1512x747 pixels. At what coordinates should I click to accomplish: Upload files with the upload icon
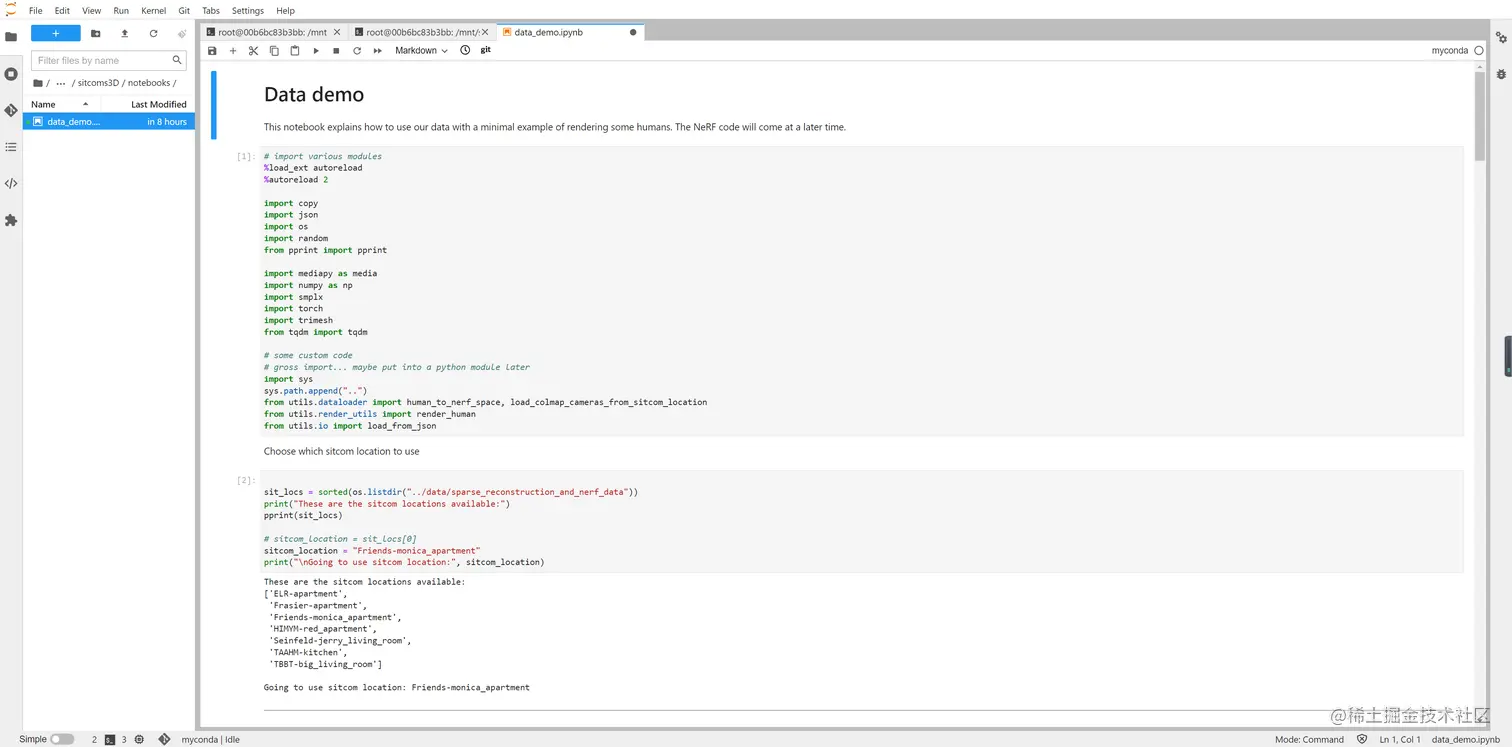tap(124, 33)
